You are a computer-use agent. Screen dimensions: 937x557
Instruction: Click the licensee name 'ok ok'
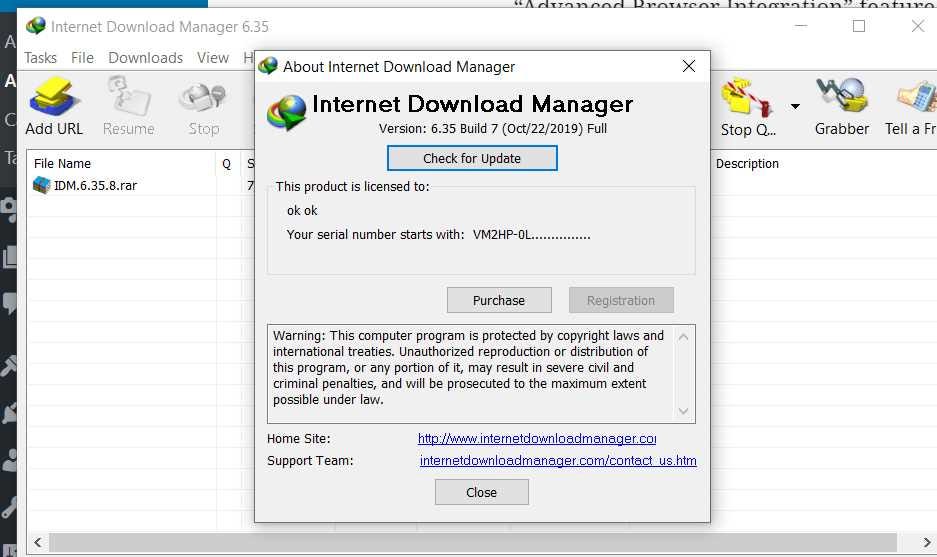tap(302, 211)
